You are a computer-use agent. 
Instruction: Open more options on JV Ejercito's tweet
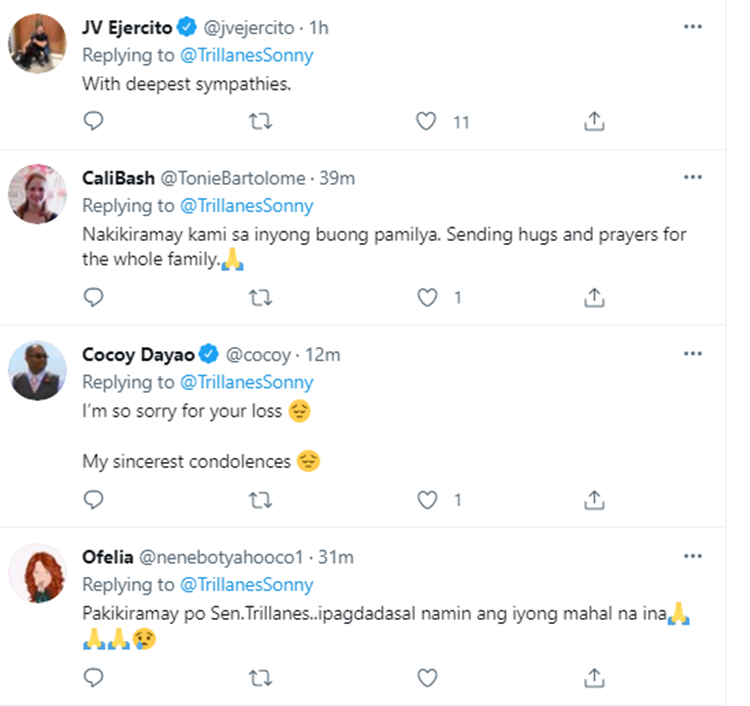coord(692,27)
